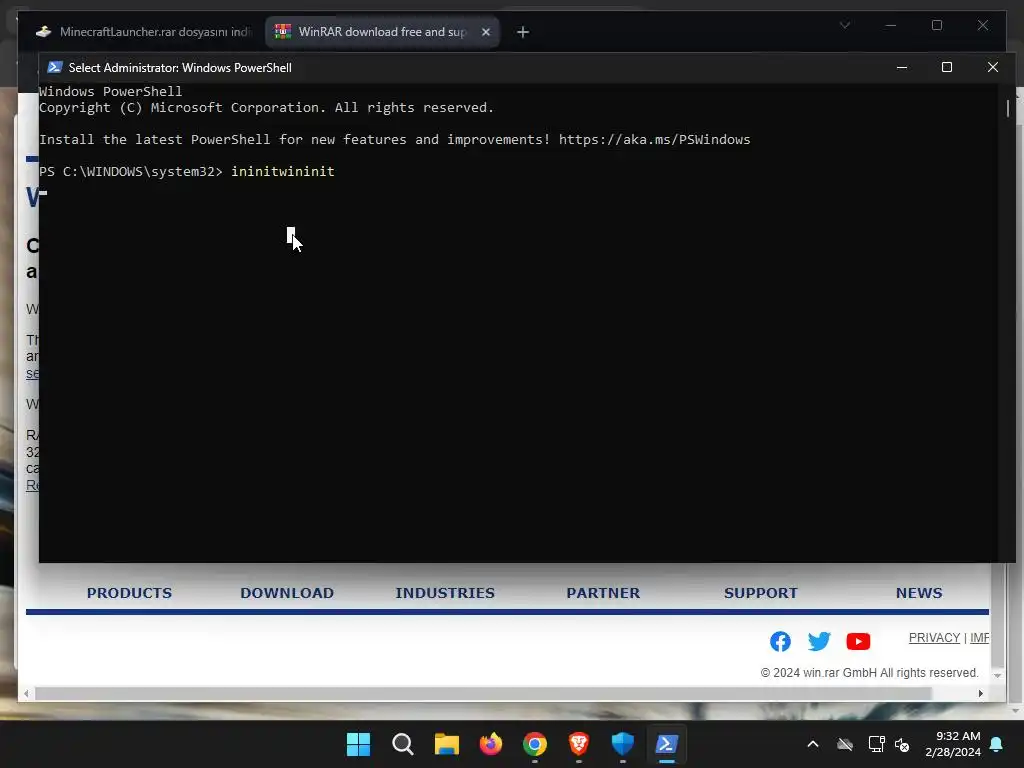Open DOWNLOAD menu on WinRAR page

click(287, 593)
